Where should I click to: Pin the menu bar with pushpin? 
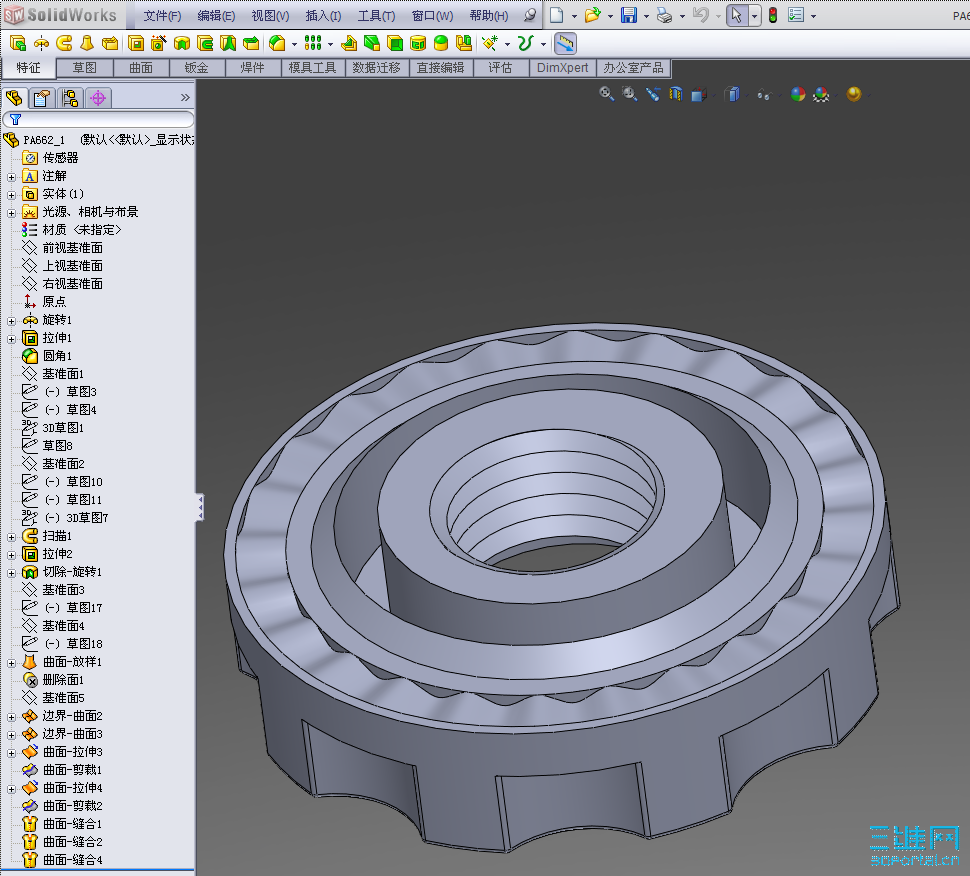[x=530, y=15]
